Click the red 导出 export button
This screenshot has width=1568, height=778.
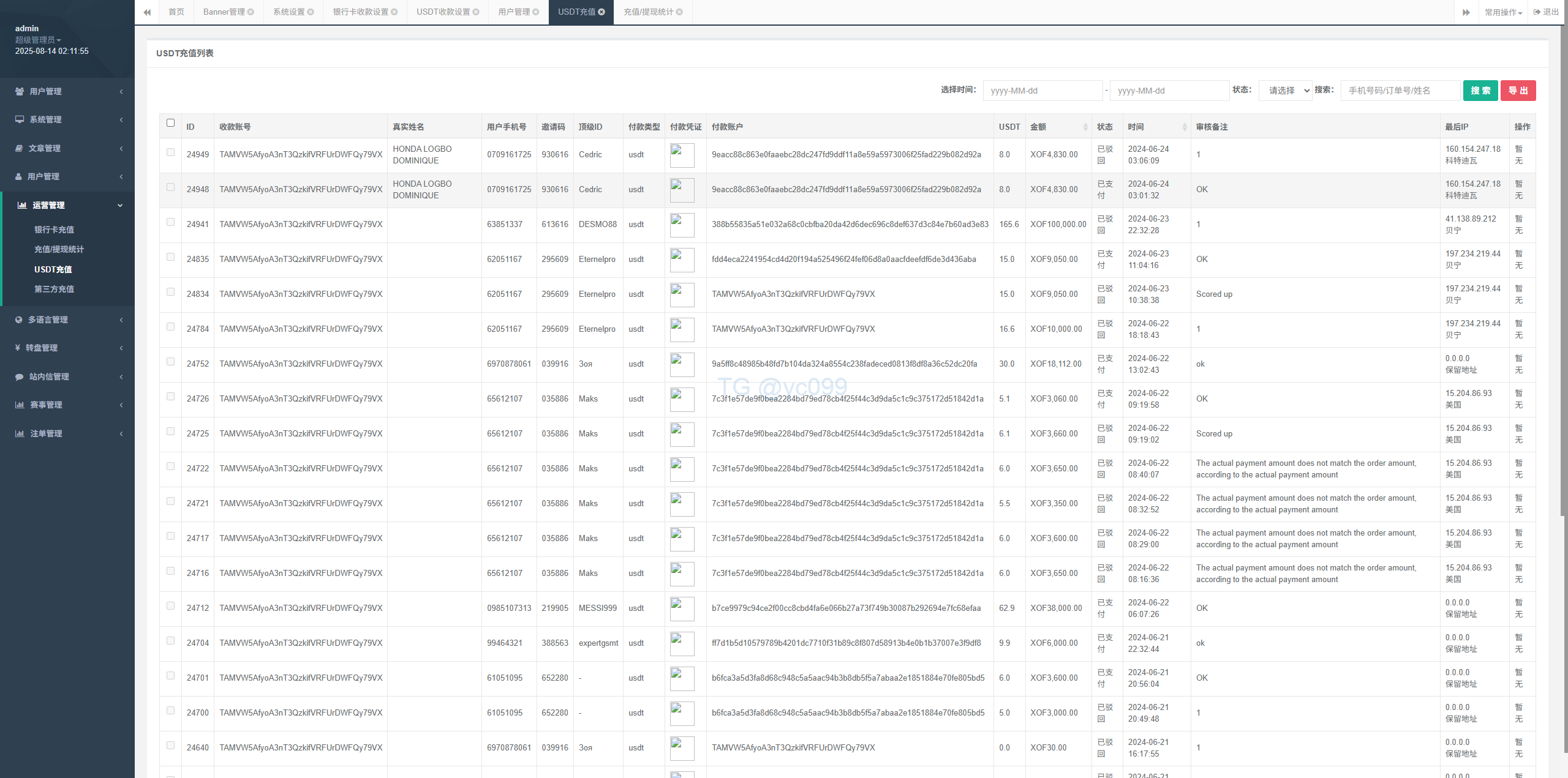(x=1518, y=91)
